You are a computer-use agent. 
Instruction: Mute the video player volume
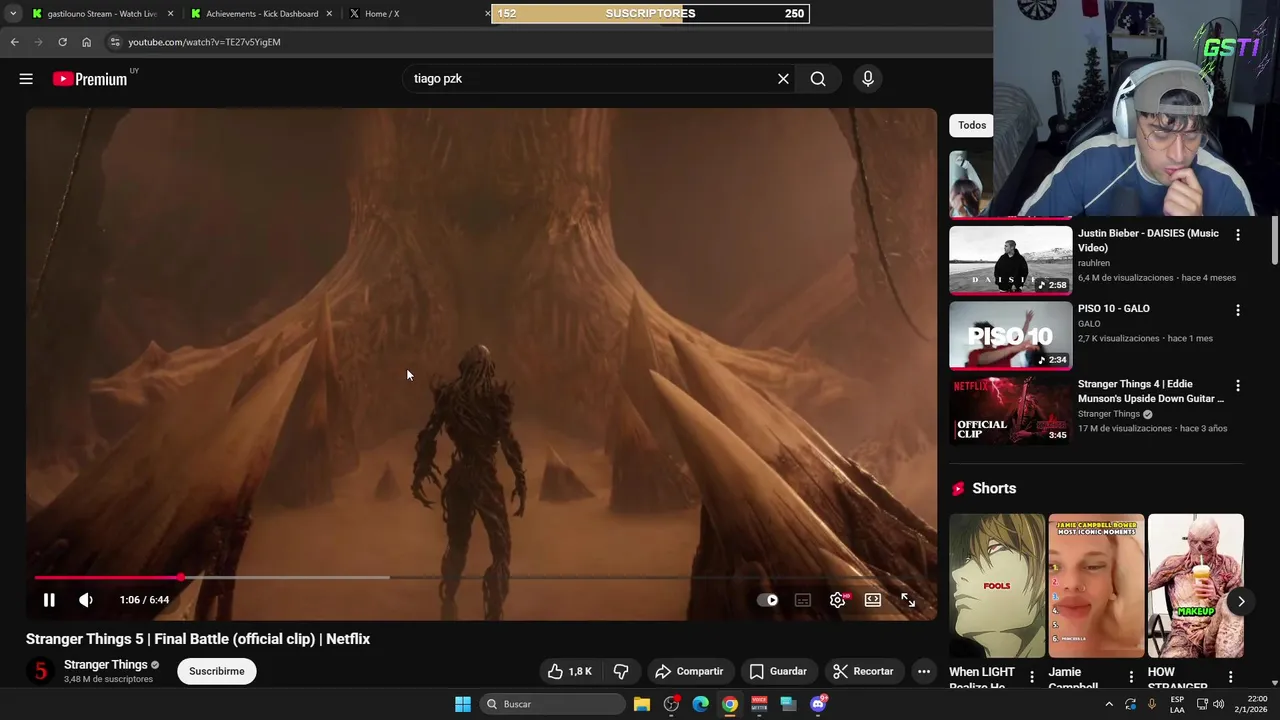pyautogui.click(x=86, y=600)
